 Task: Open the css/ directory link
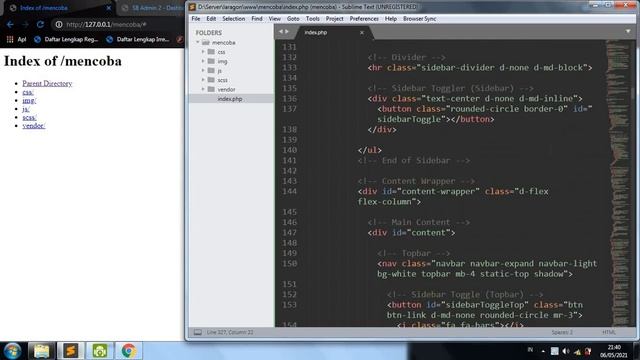coord(28,92)
